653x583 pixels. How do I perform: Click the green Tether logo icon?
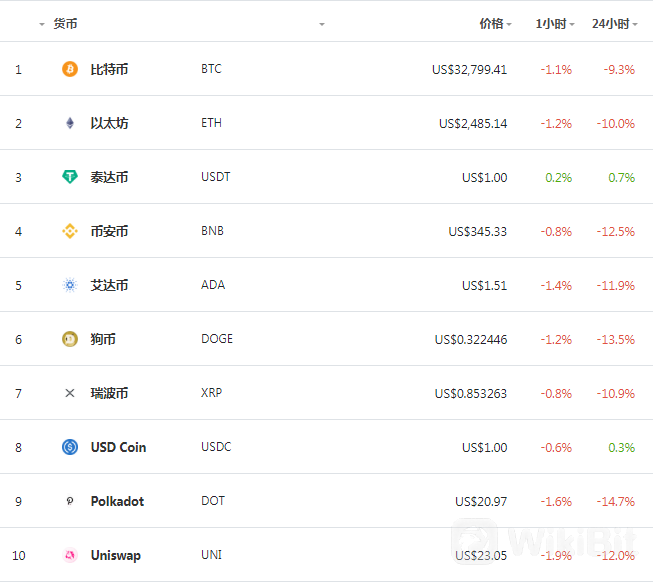click(x=70, y=177)
